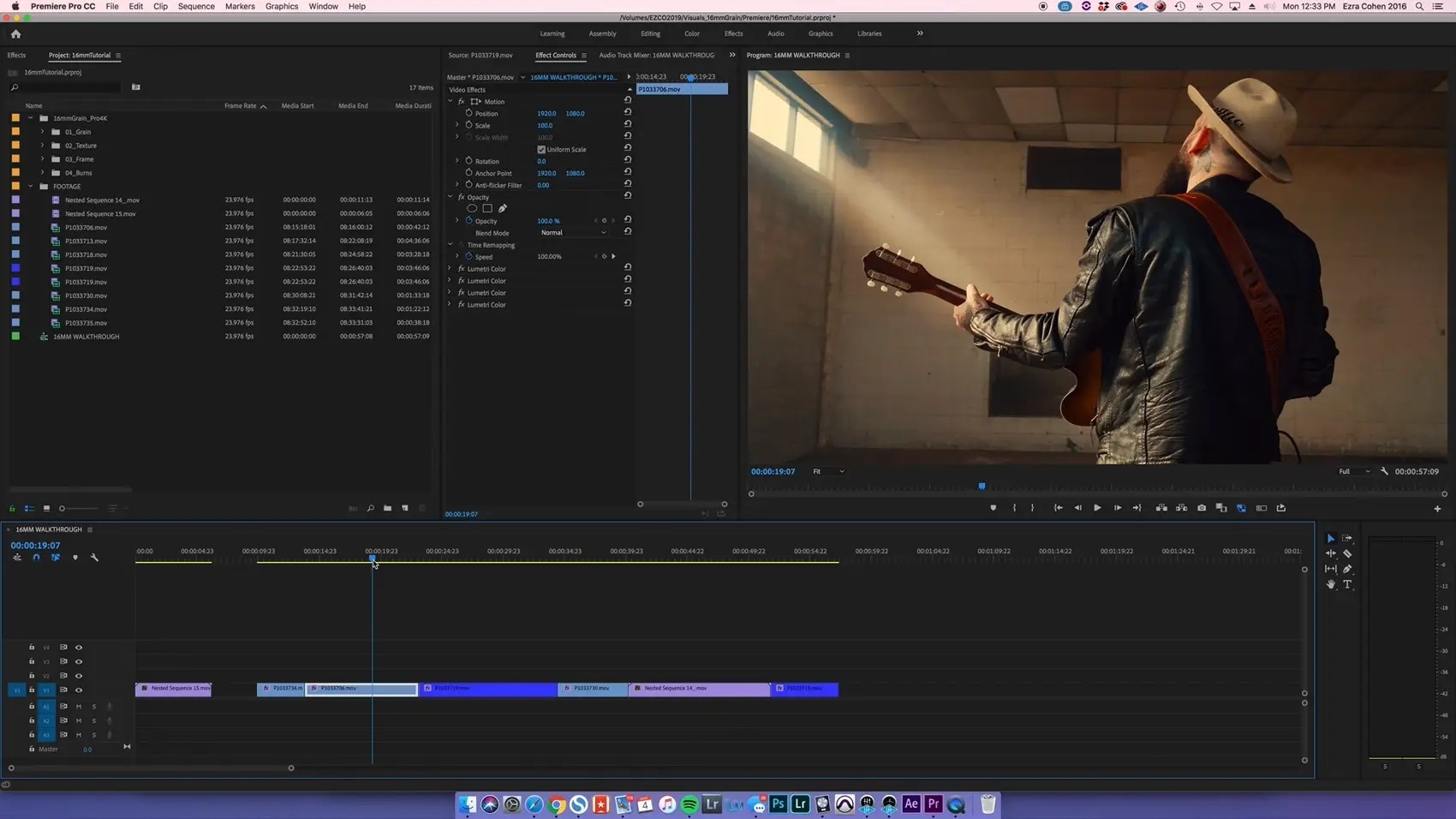Click New Bin folder icon in Project panel
Viewport: 1456px width, 819px height.
tap(387, 508)
